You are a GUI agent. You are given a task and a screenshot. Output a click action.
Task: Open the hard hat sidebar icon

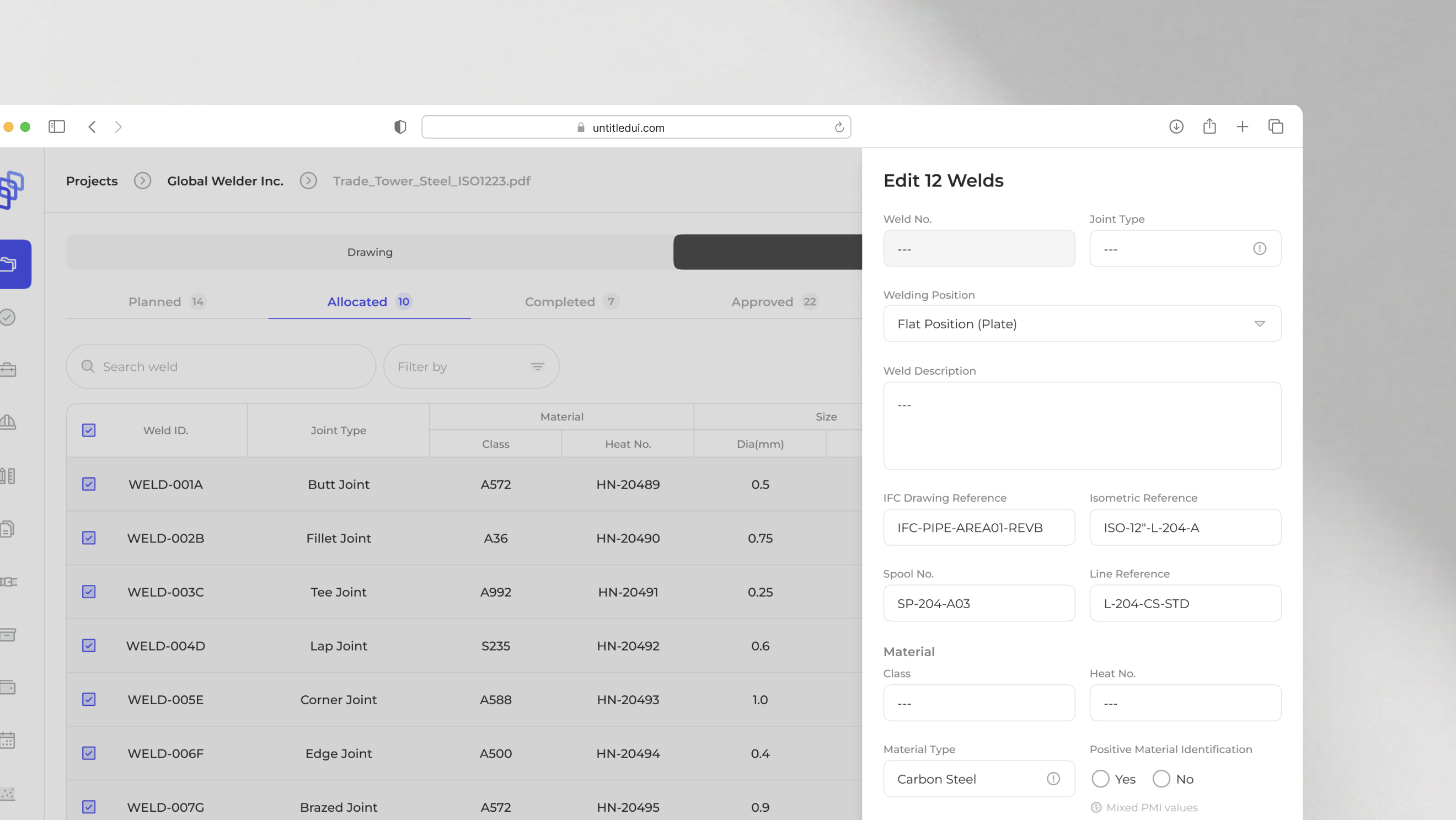click(7, 423)
